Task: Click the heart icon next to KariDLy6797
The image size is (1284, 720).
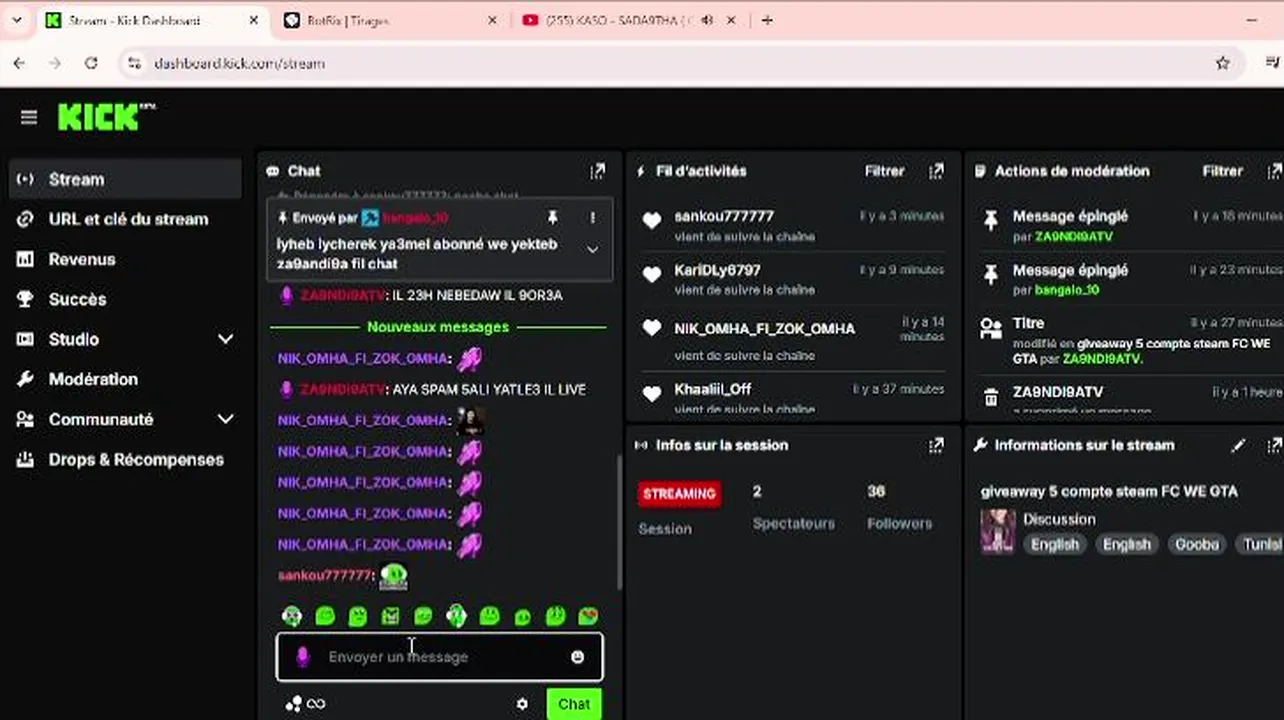Action: pyautogui.click(x=652, y=274)
